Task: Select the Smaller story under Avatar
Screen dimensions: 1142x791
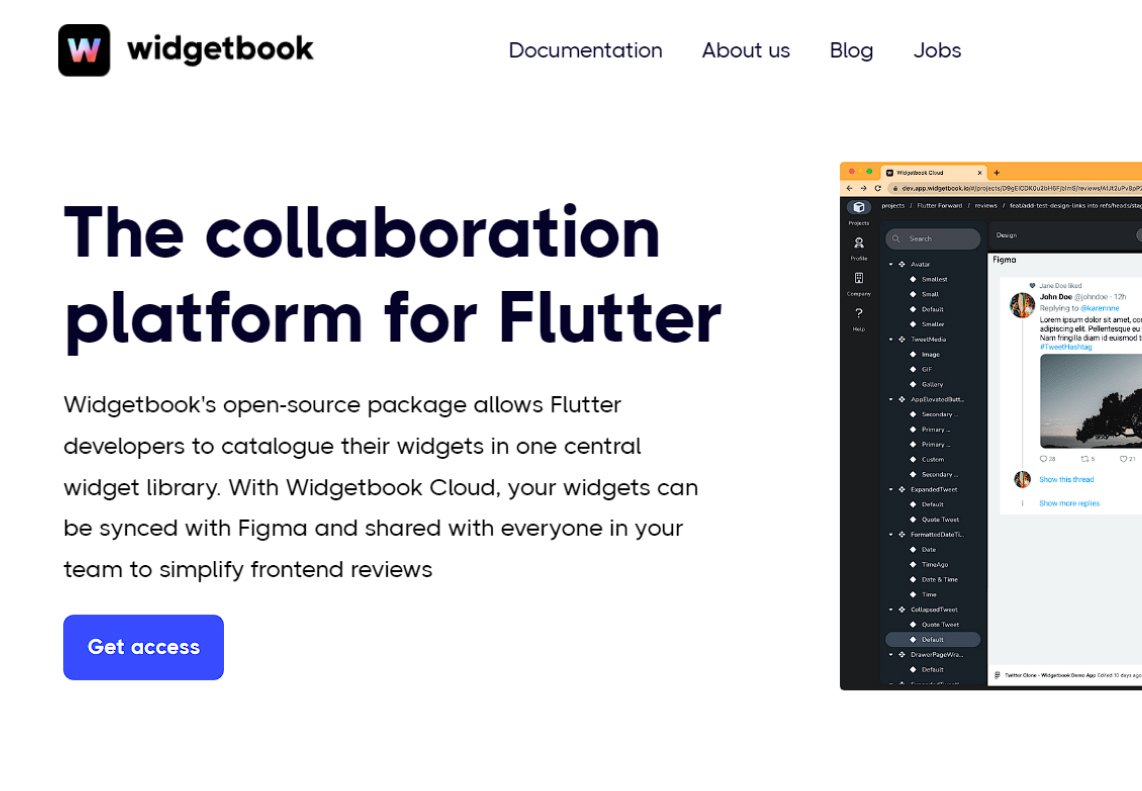Action: 933,324
